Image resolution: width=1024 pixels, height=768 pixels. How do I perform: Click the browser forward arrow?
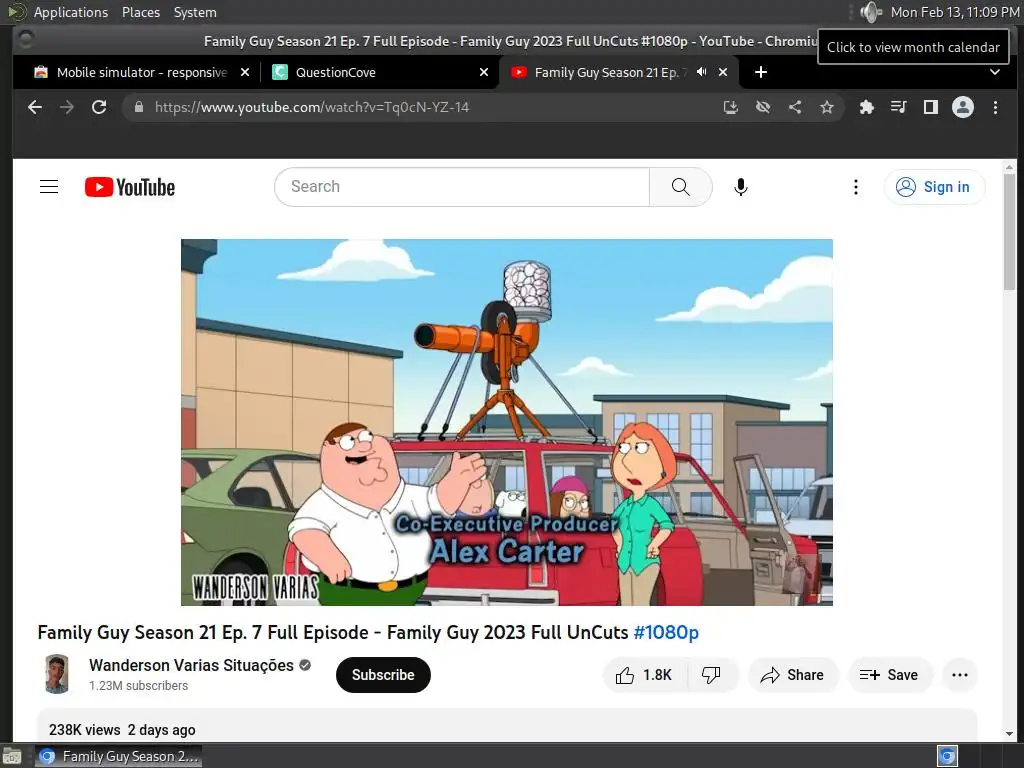(x=67, y=107)
